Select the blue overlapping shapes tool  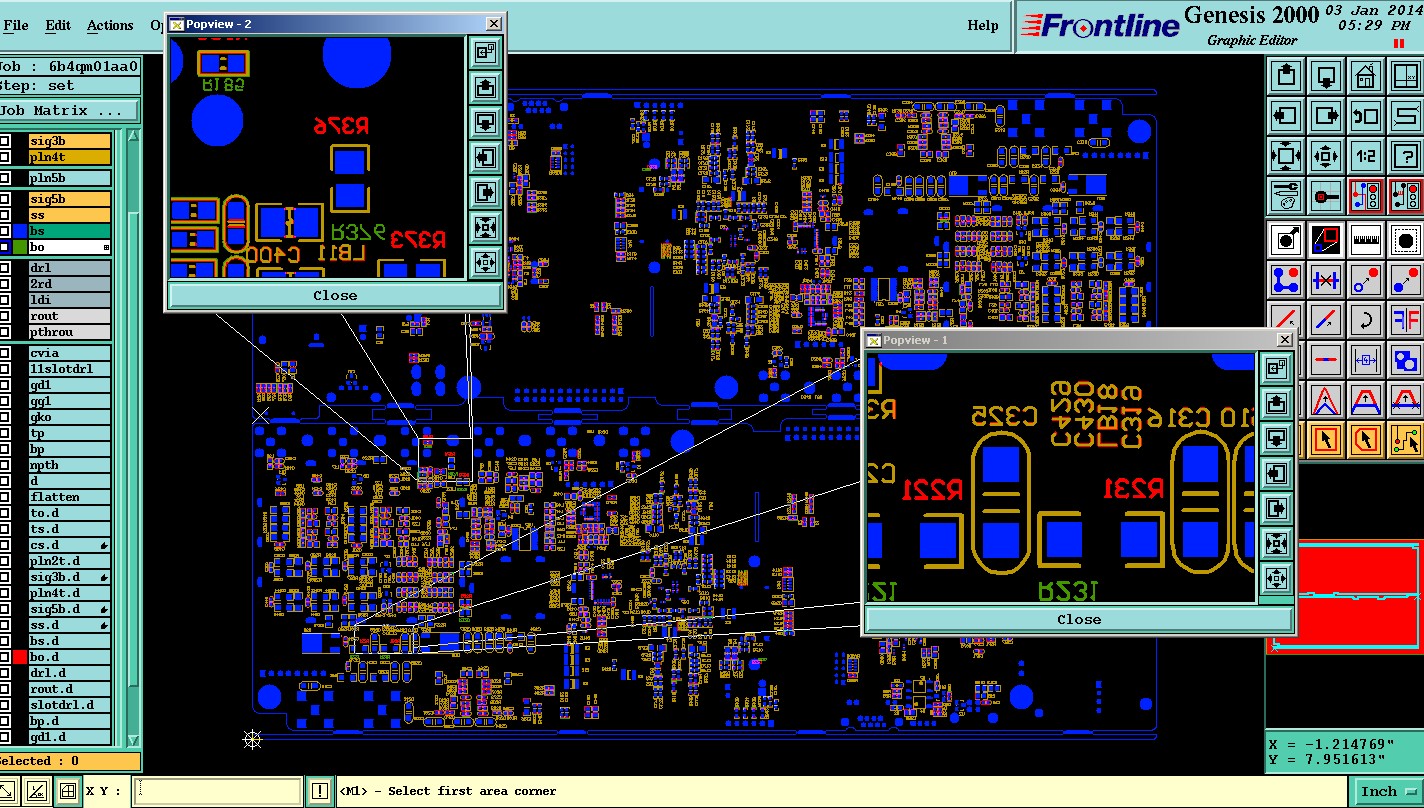coord(1405,360)
